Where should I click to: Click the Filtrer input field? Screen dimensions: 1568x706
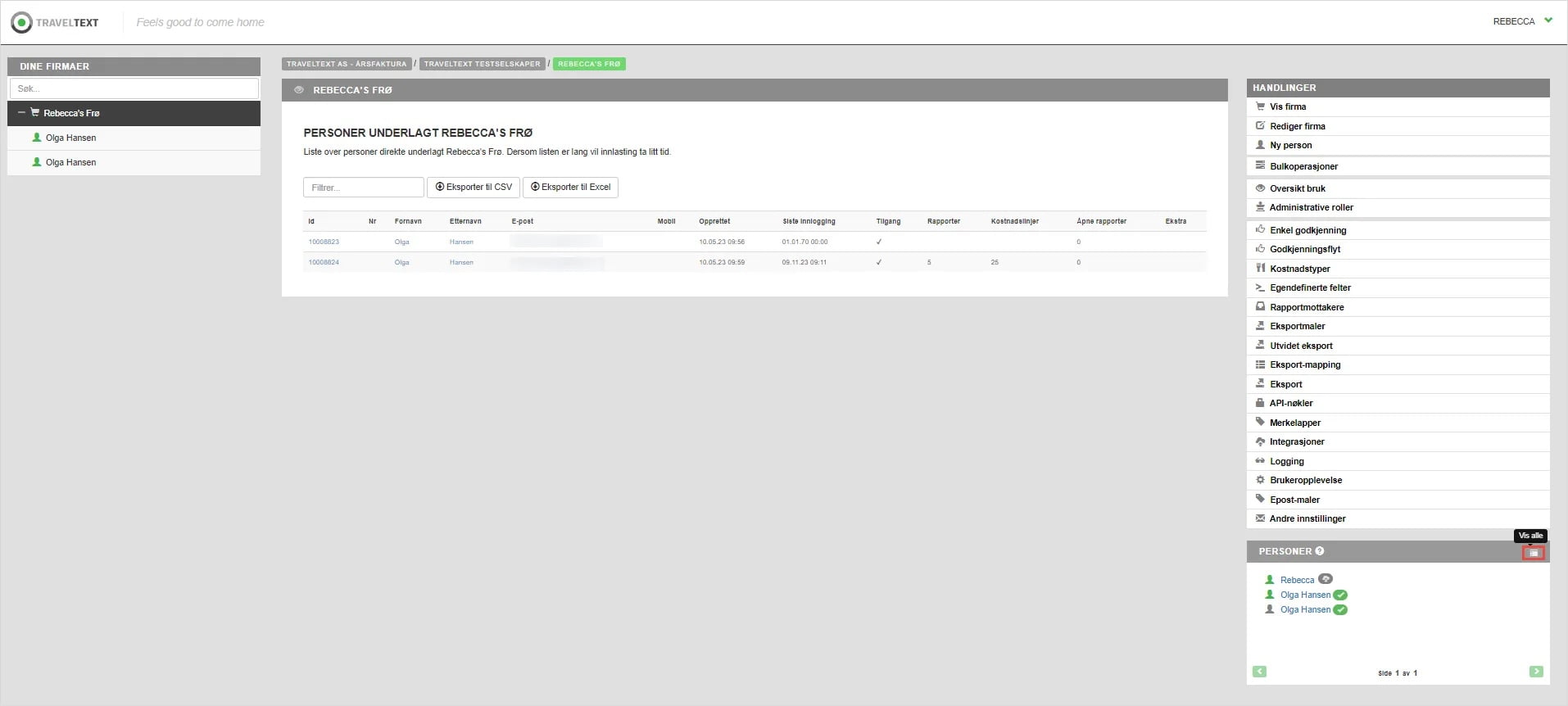(363, 188)
